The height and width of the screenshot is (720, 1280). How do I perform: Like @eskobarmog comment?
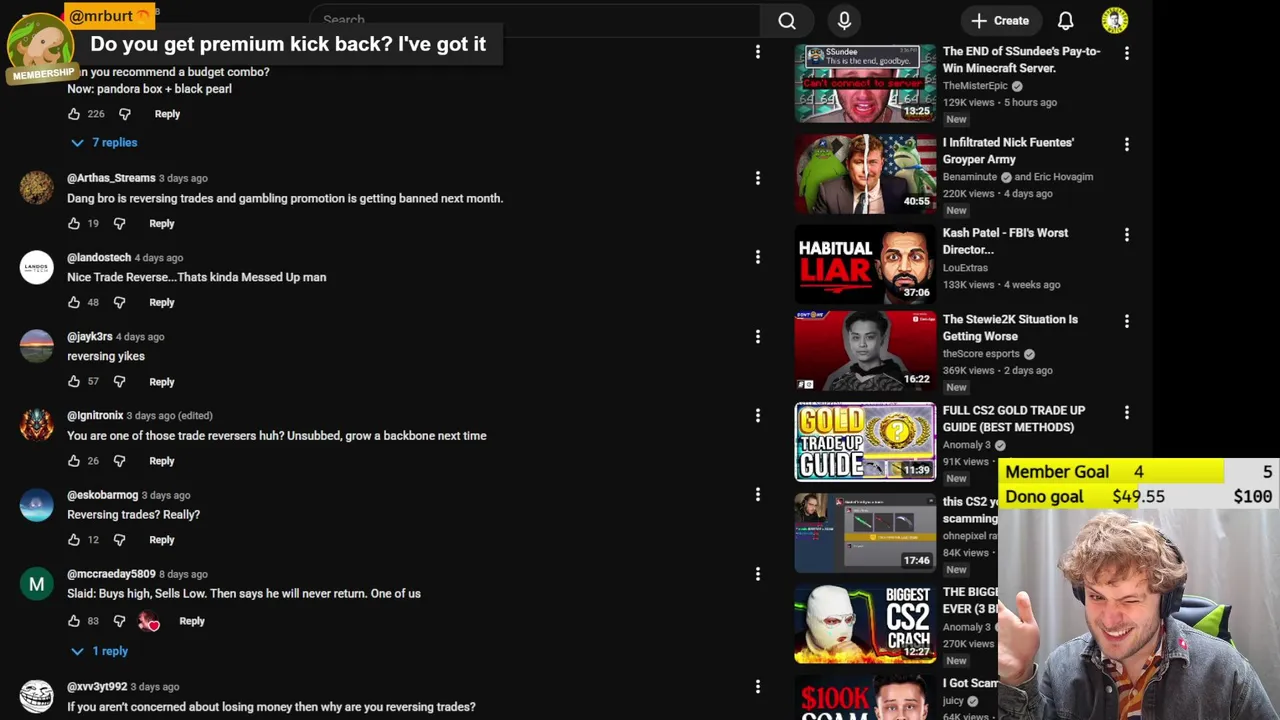point(74,540)
